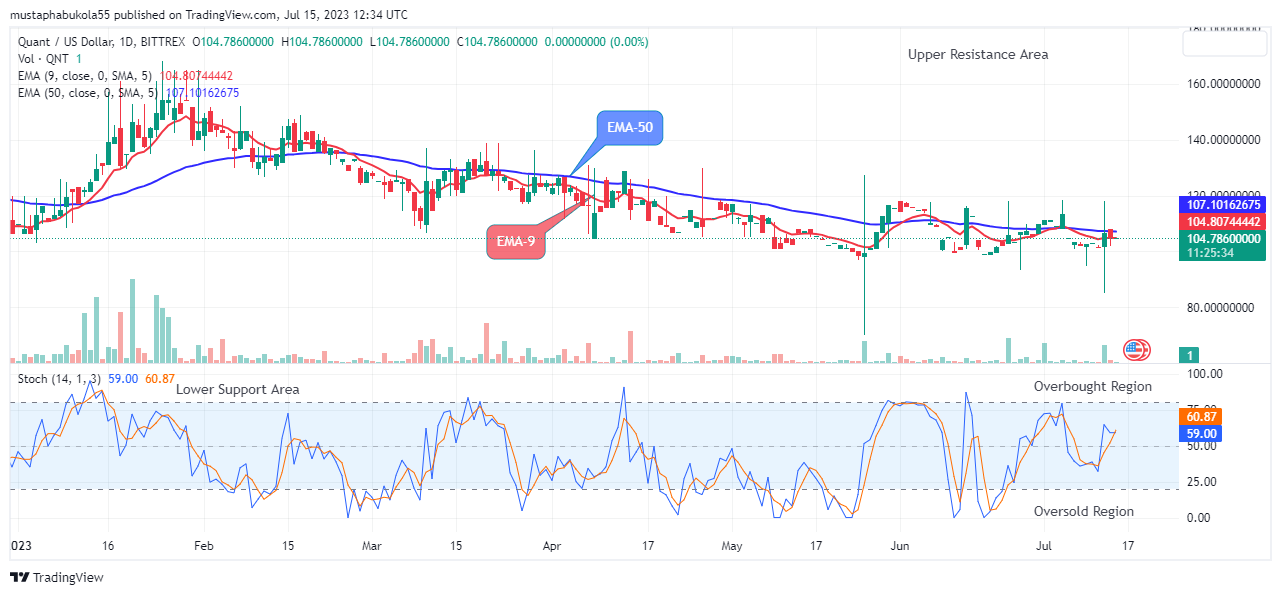Click the TradingView logo at bottom left
Image resolution: width=1281 pixels, height=595 pixels.
click(56, 577)
